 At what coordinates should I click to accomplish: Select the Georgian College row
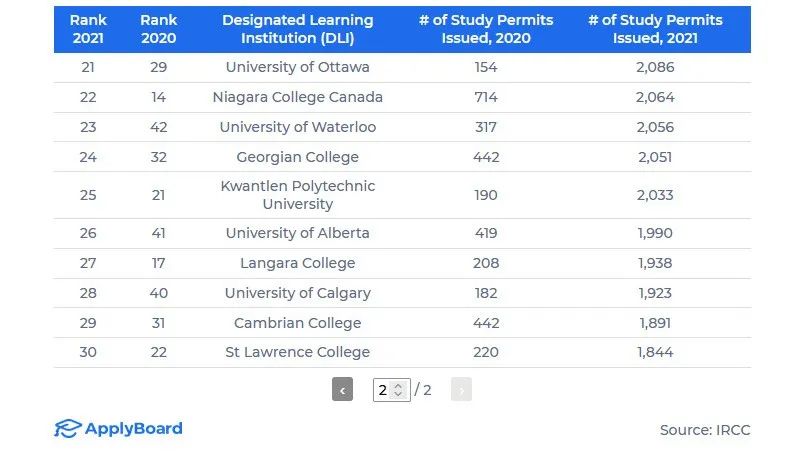click(297, 157)
